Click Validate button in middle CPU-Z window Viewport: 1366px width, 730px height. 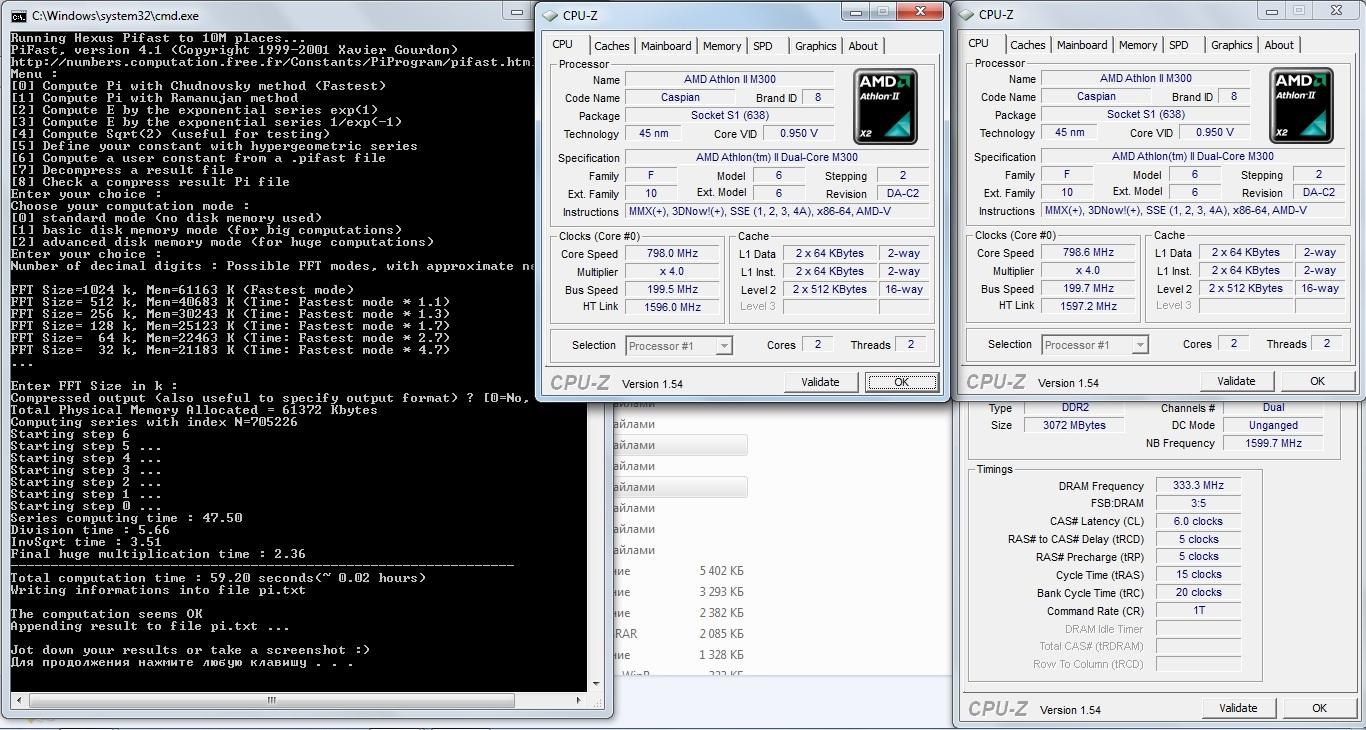point(821,382)
